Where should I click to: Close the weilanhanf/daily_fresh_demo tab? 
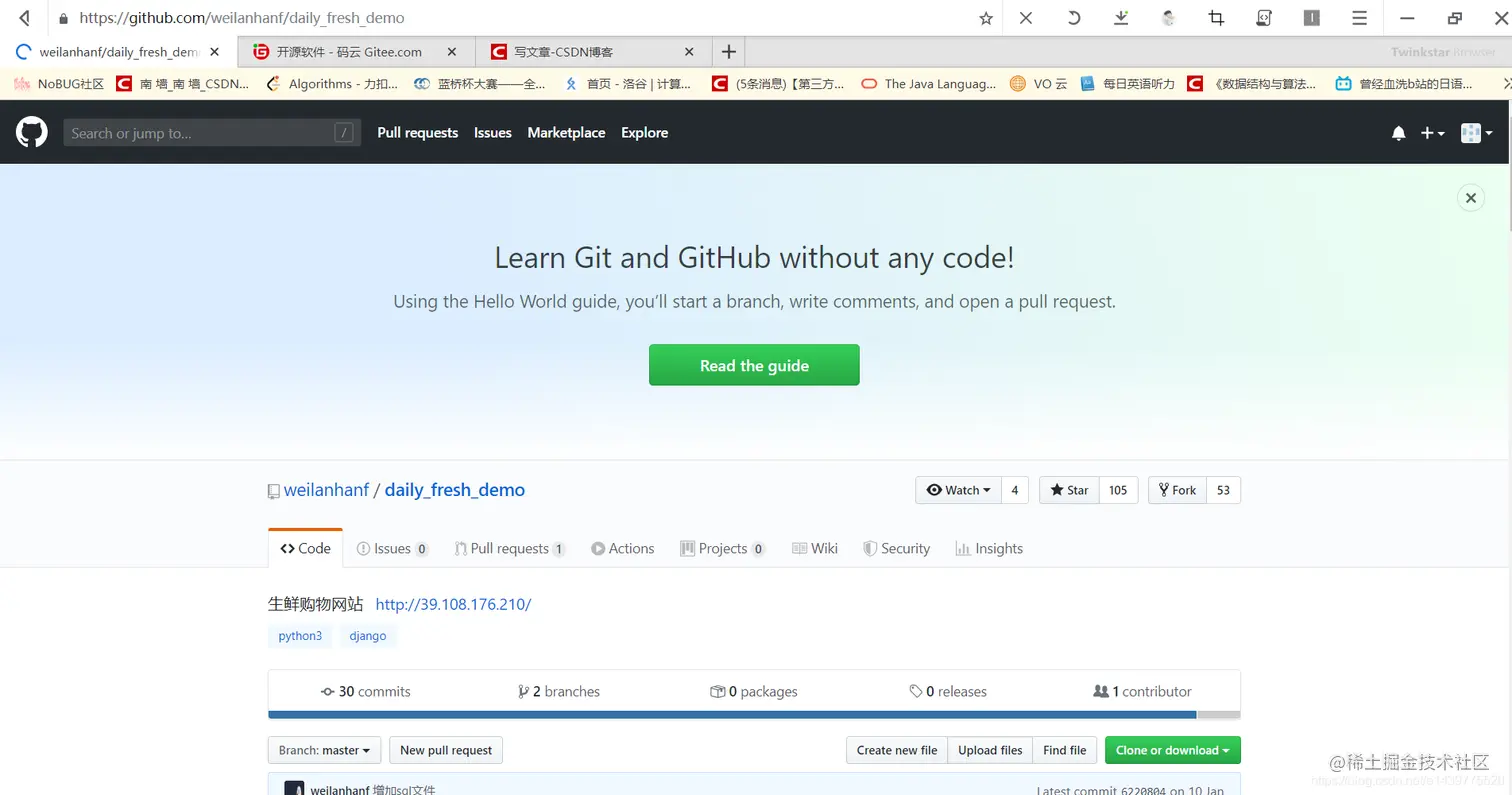click(x=215, y=52)
